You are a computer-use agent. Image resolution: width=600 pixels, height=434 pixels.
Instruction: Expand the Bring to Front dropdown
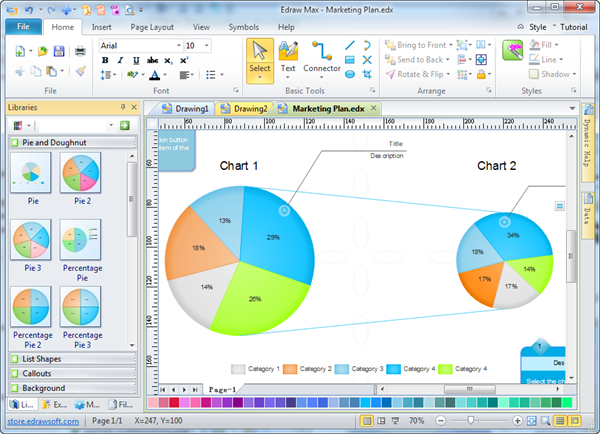[450, 45]
